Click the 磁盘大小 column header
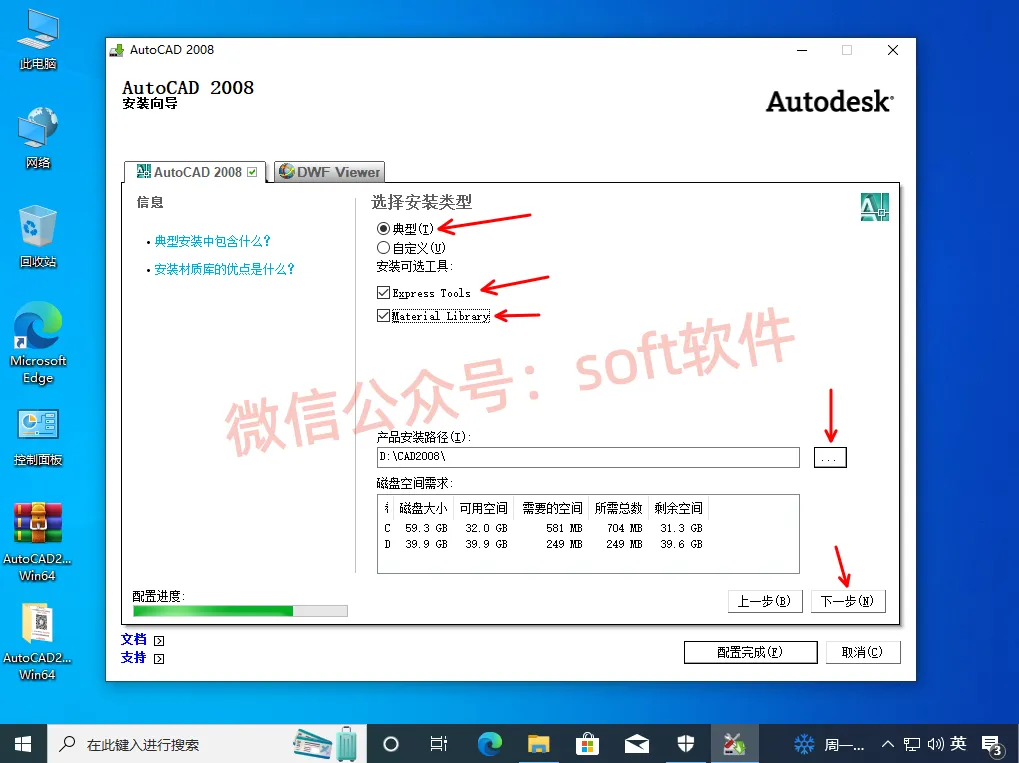This screenshot has height=763, width=1019. tap(423, 508)
